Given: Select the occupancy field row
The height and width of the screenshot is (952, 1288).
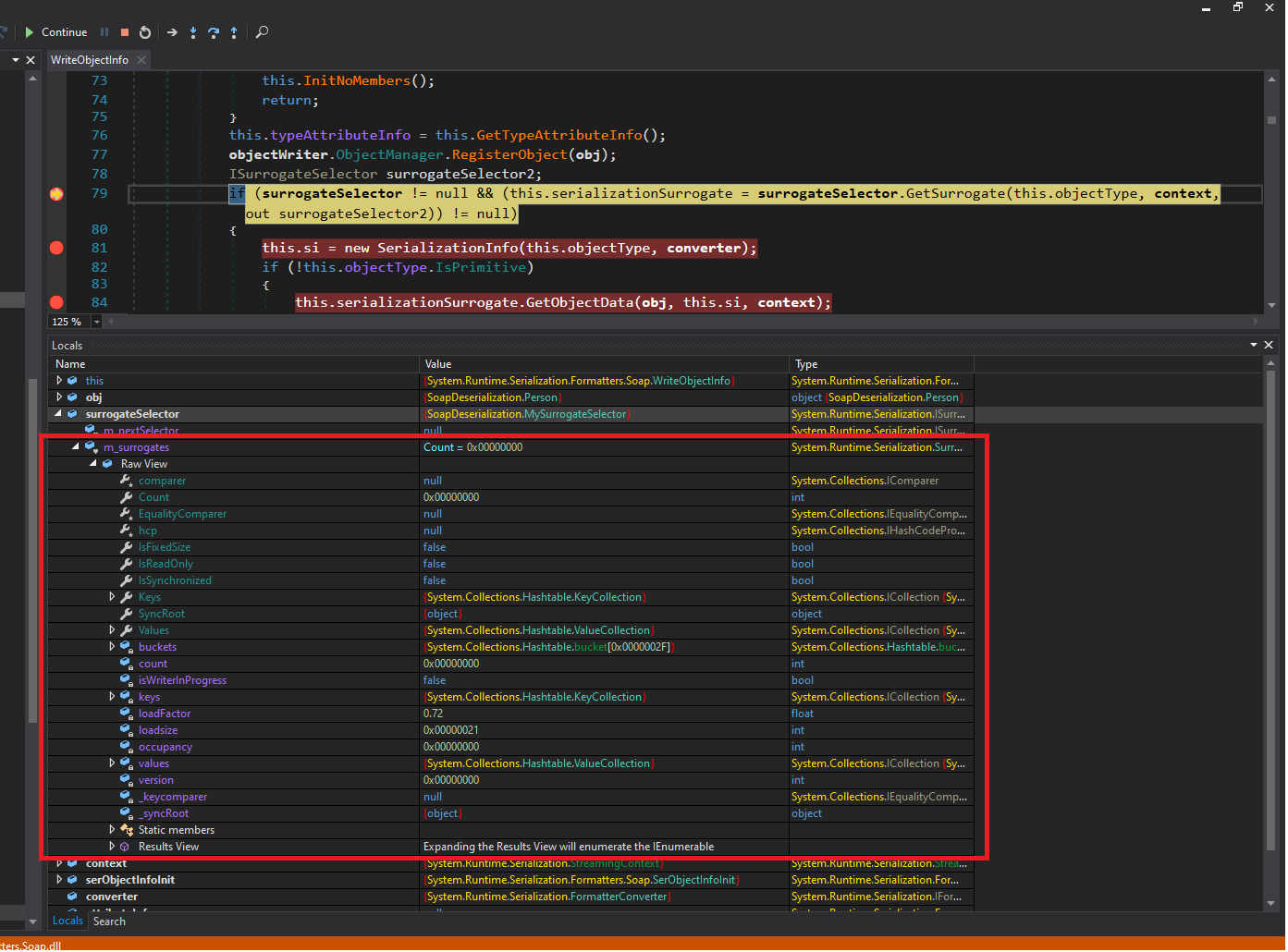Looking at the screenshot, I should (x=511, y=747).
